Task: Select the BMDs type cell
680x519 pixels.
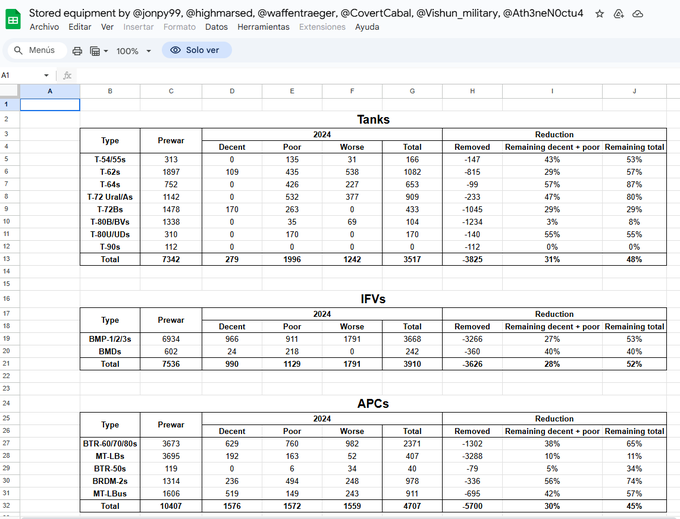Action: (x=110, y=352)
